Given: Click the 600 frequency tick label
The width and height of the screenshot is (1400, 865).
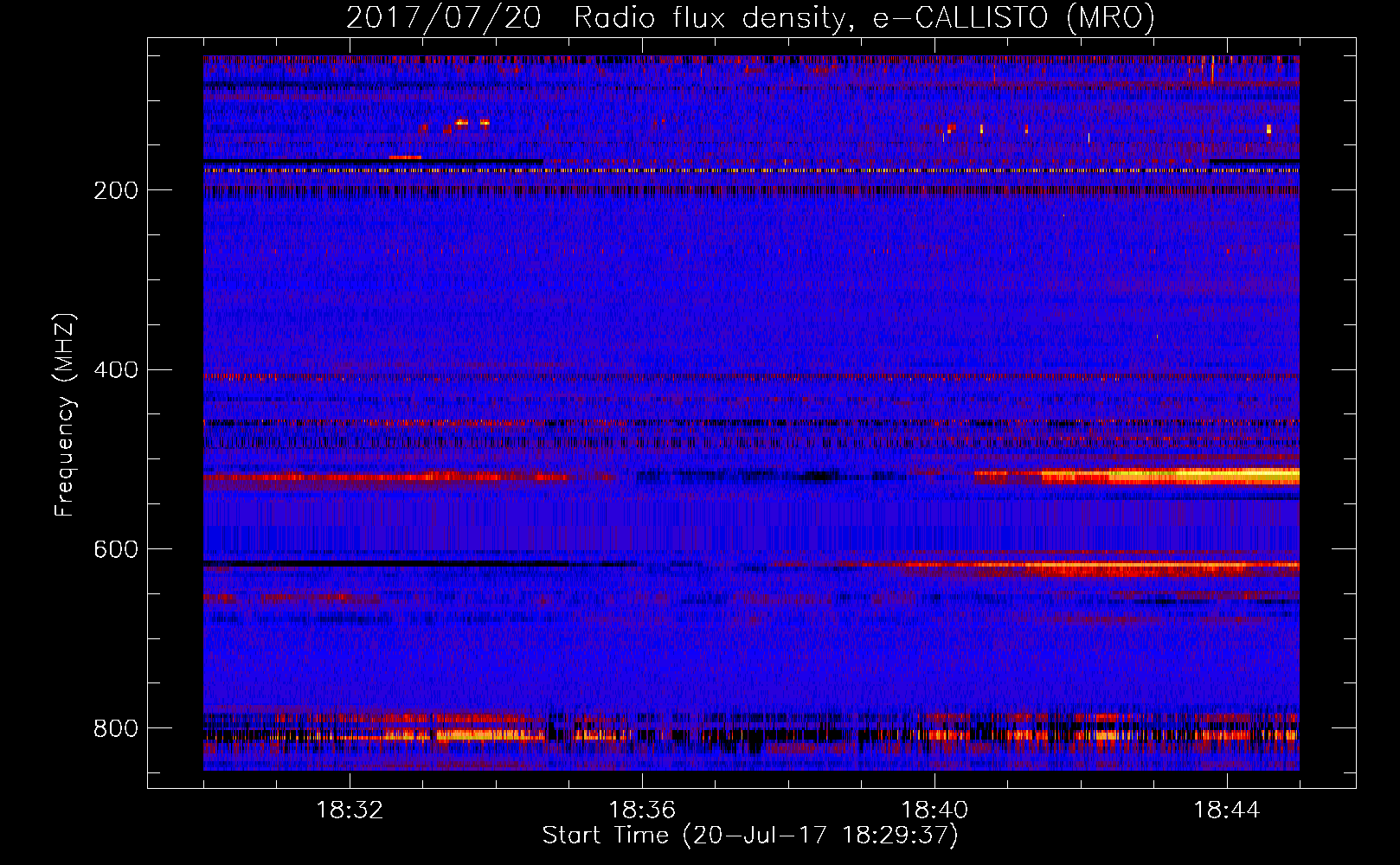Looking at the screenshot, I should click(116, 549).
